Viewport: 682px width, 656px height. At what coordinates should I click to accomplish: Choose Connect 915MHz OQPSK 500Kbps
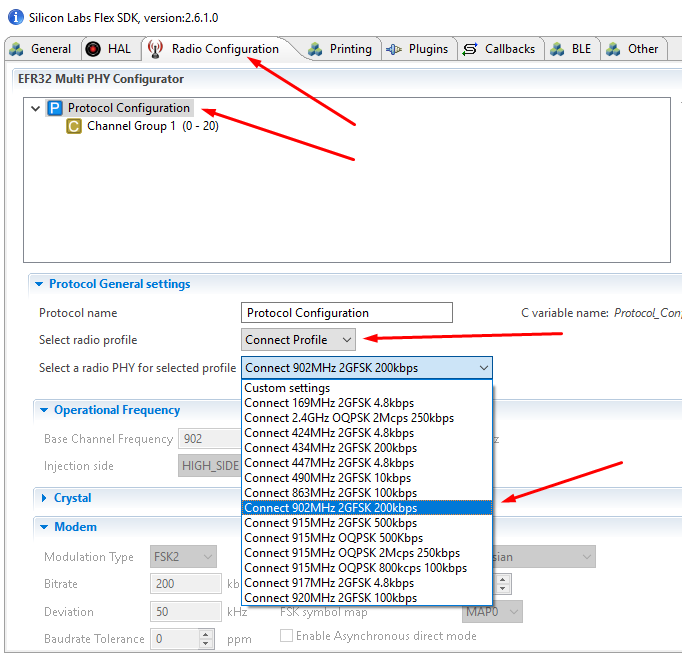tap(367, 538)
